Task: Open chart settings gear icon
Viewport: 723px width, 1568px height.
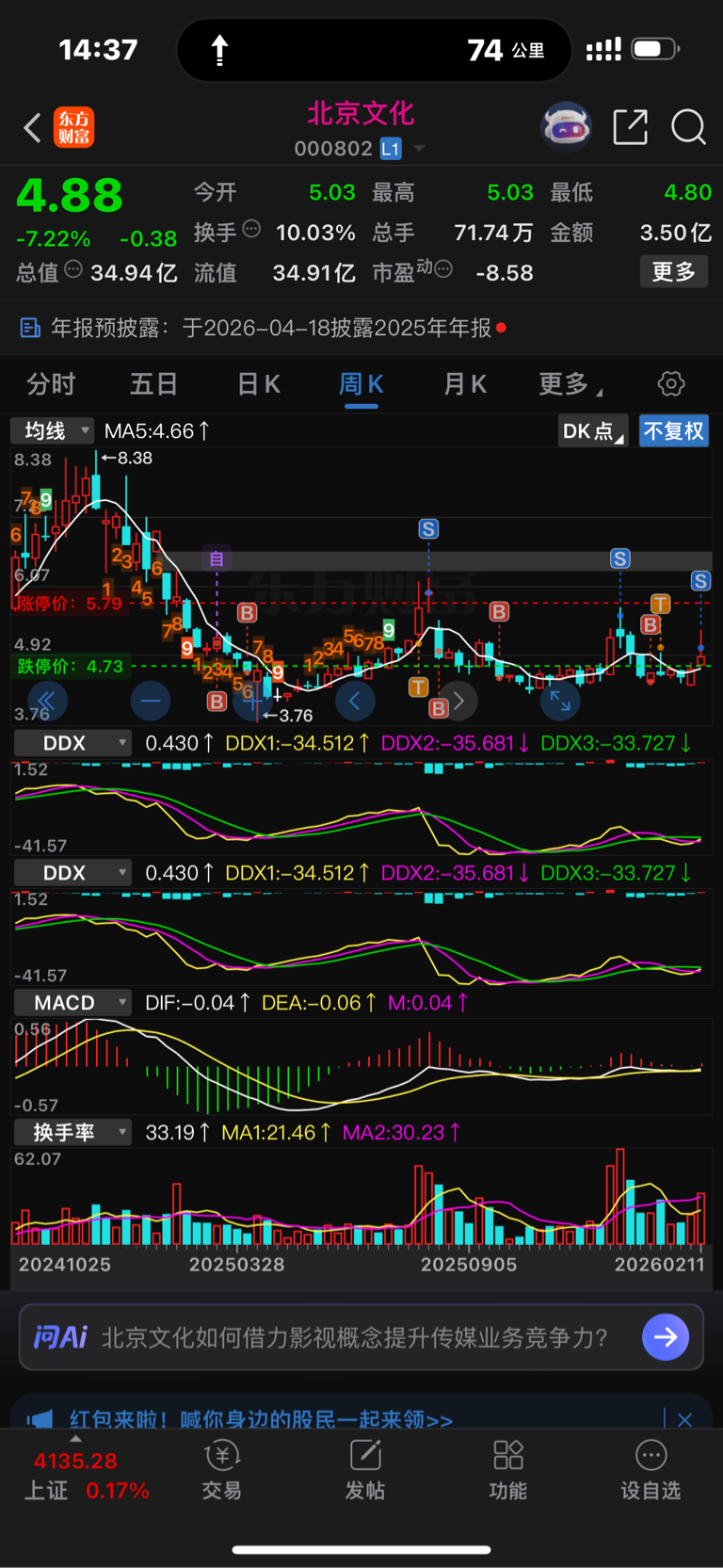Action: tap(671, 383)
